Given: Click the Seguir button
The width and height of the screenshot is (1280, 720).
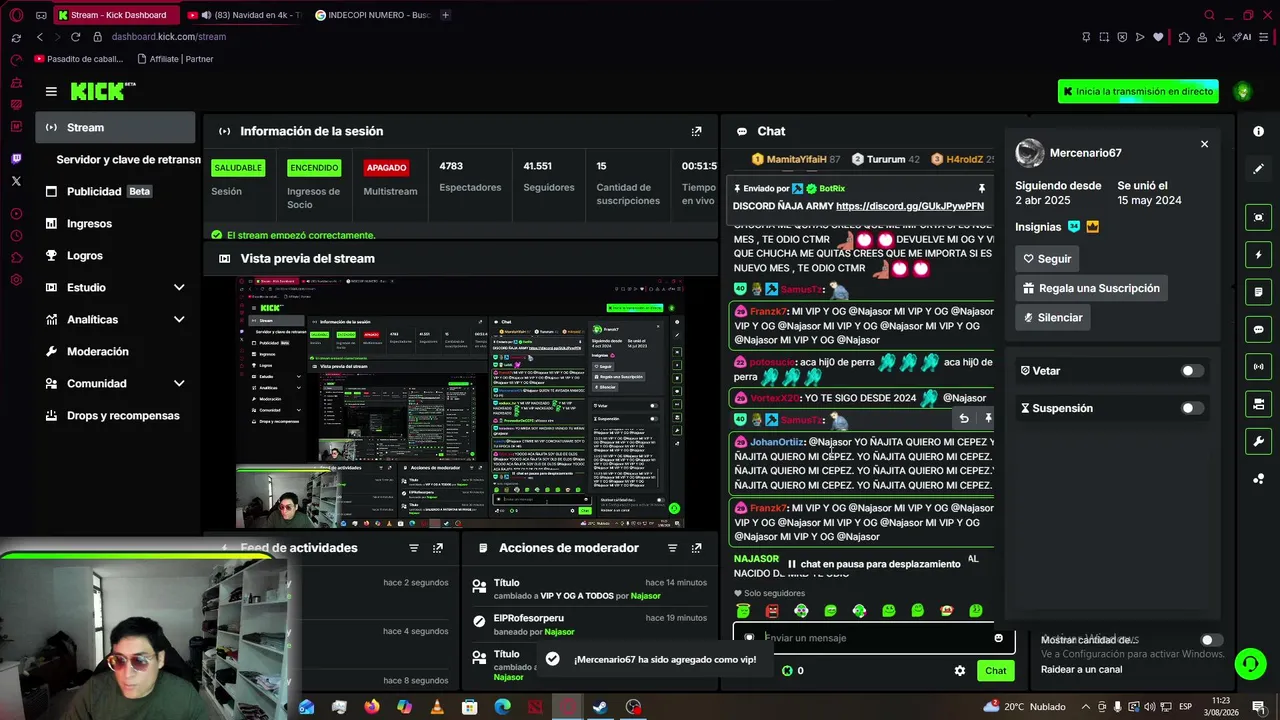Looking at the screenshot, I should coord(1047,259).
